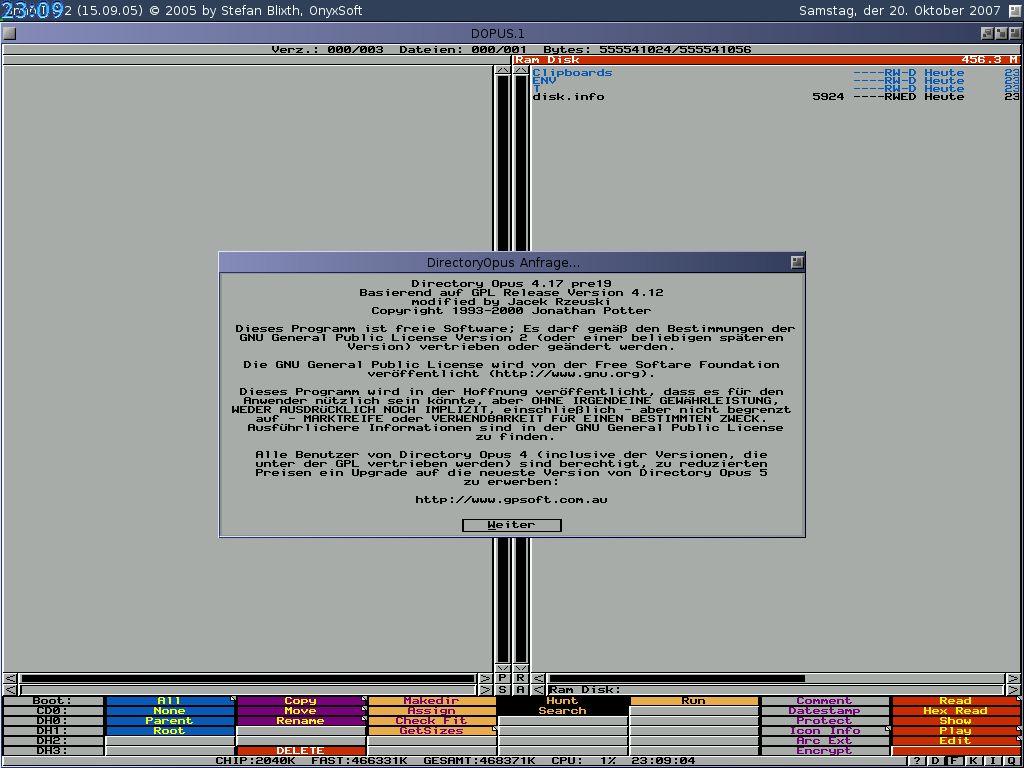Click the Assign button

[x=432, y=711]
